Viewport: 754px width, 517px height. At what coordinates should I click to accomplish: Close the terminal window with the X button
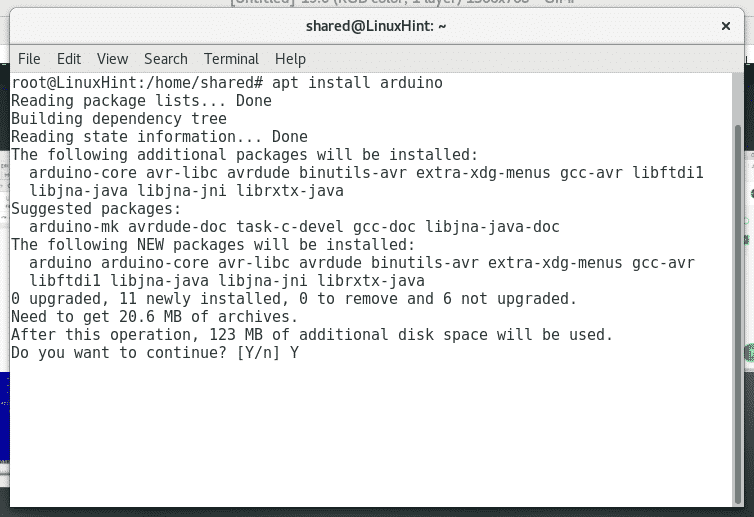[x=726, y=26]
